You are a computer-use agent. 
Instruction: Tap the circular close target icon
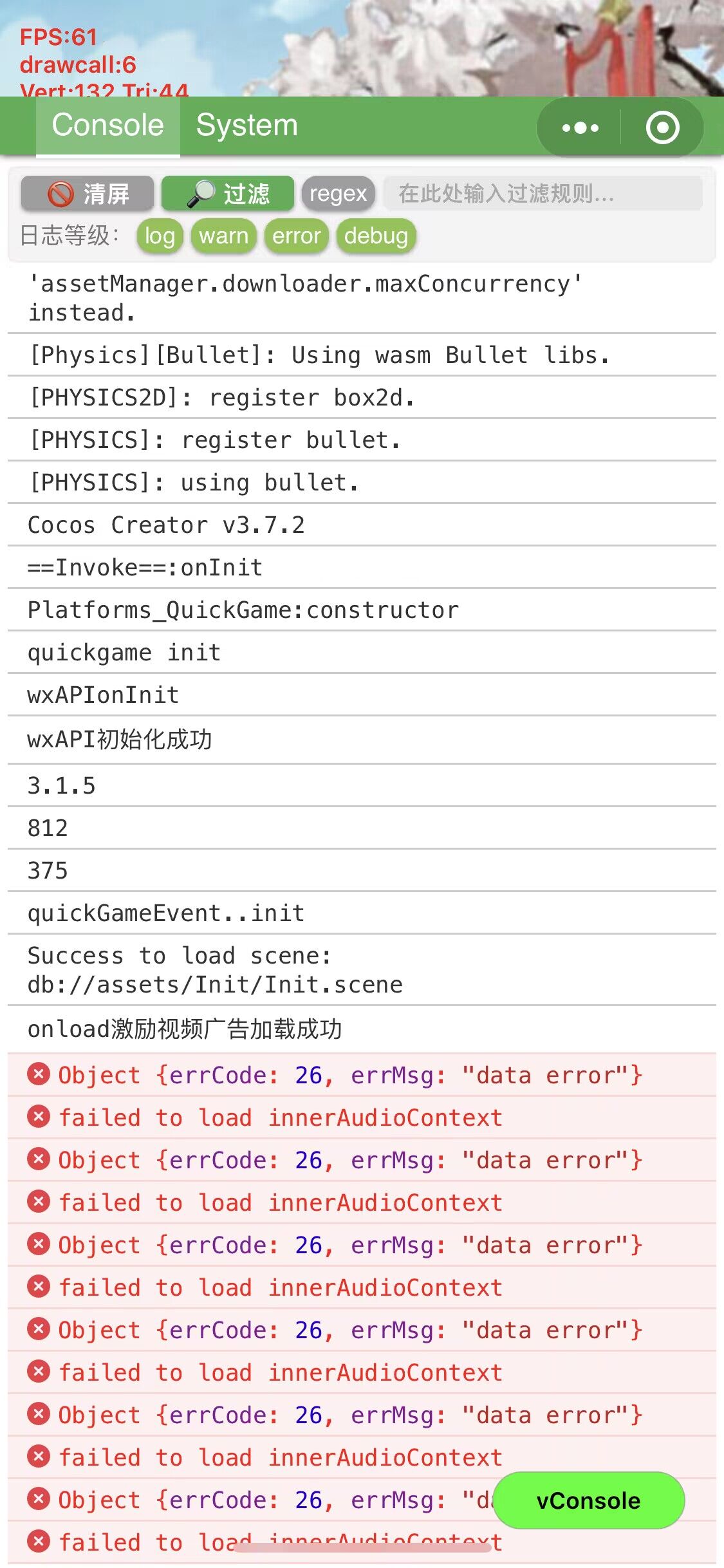click(x=662, y=127)
